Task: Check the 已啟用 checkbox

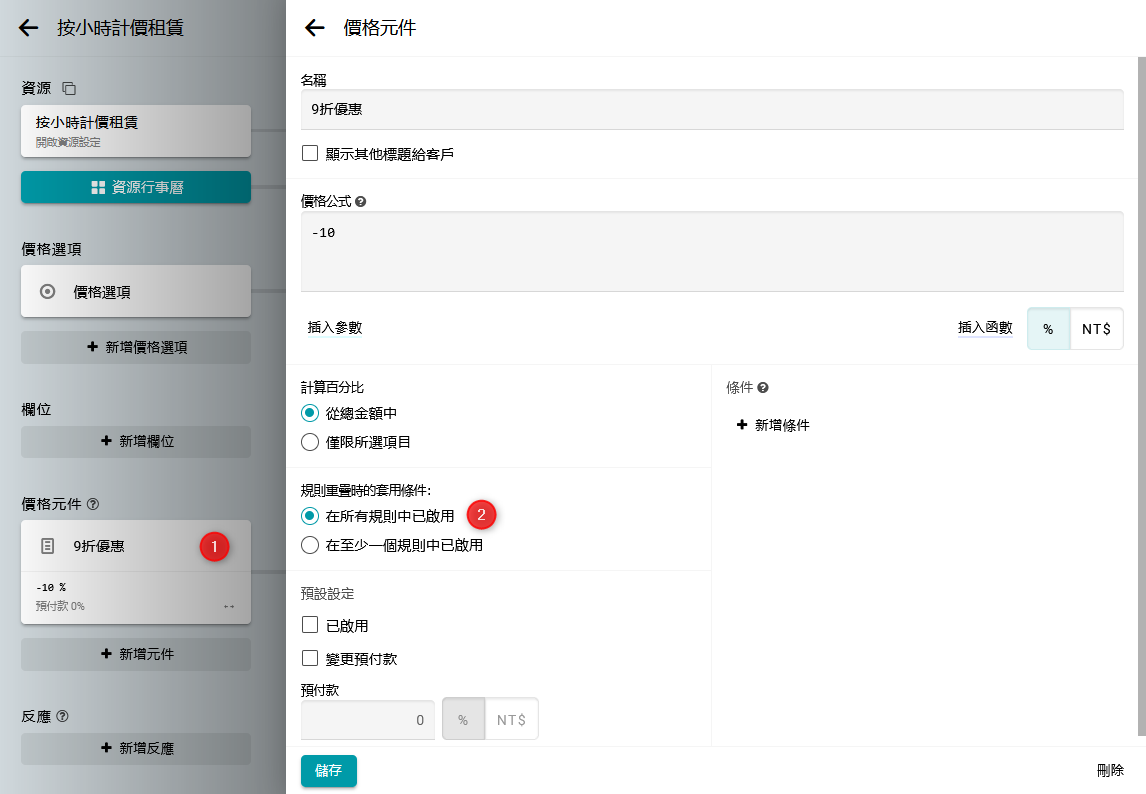Action: click(x=310, y=626)
